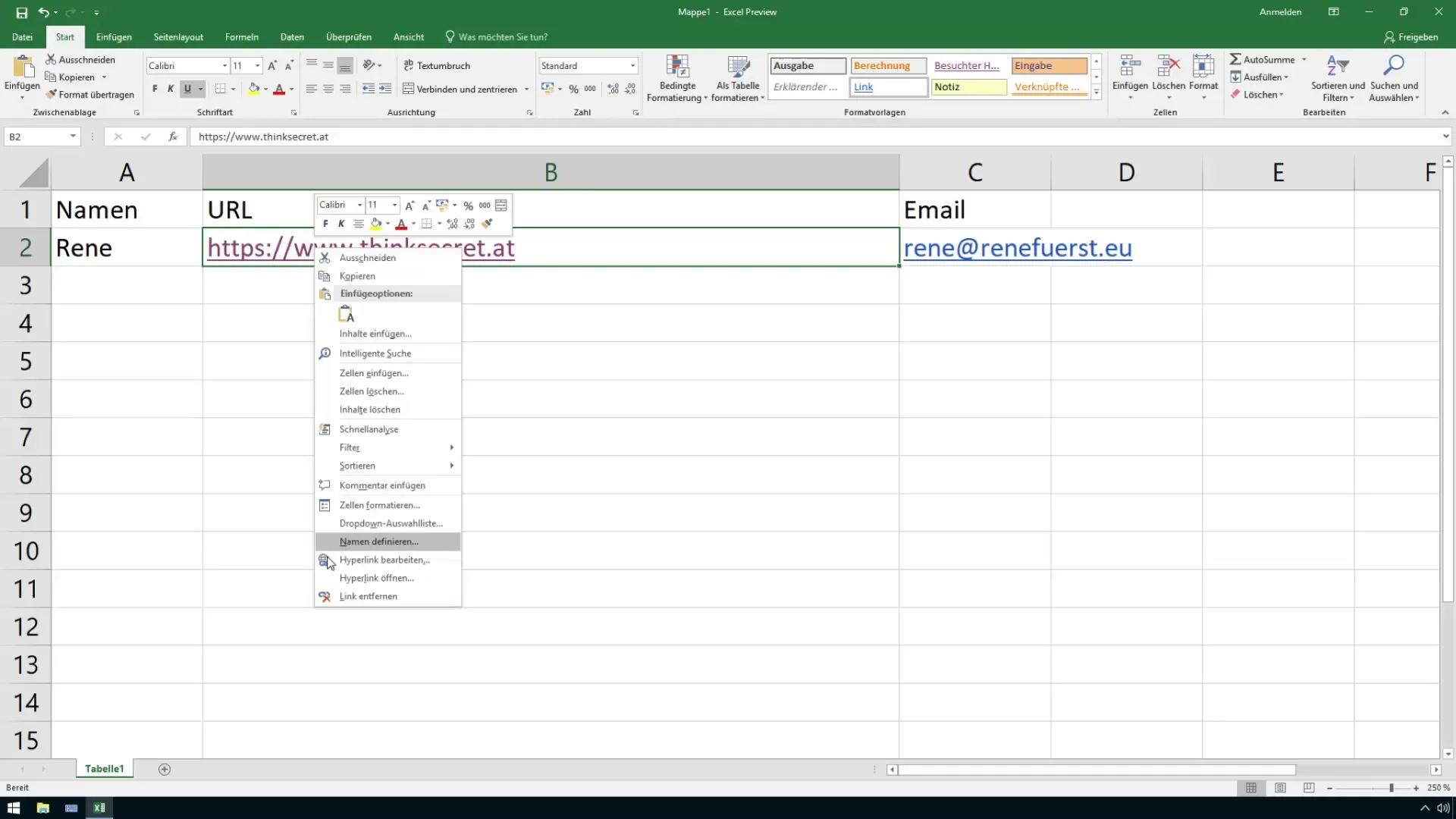Click the rene@renefuerst.eu email link
The height and width of the screenshot is (819, 1456).
click(1018, 248)
